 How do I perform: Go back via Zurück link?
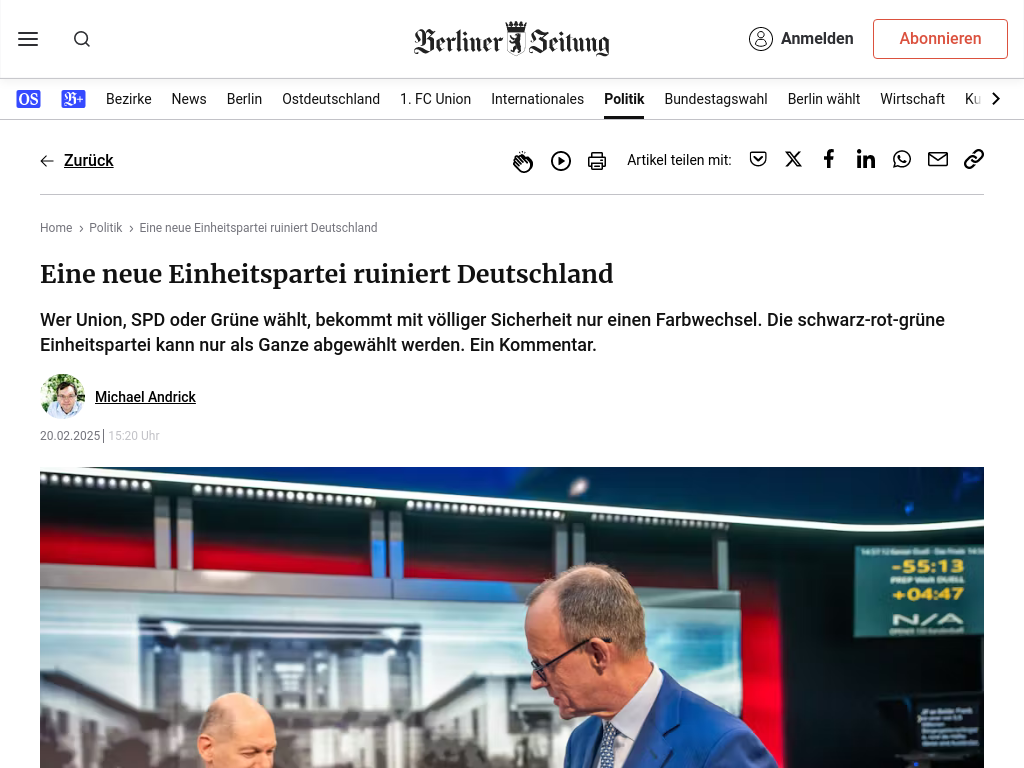coord(89,160)
